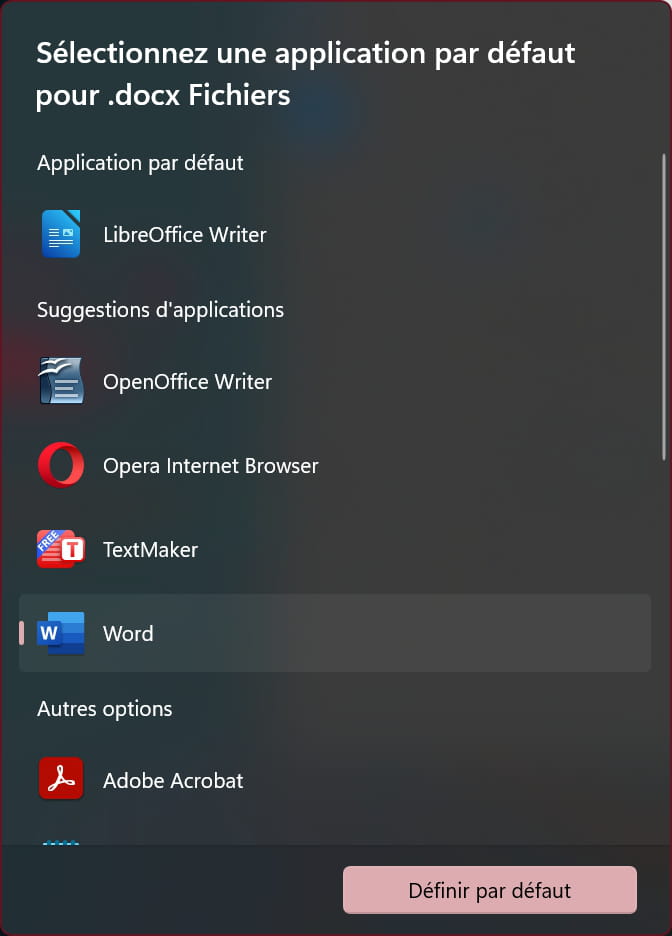The width and height of the screenshot is (672, 936).
Task: Click the blue Word icon
Action: pyautogui.click(x=61, y=633)
